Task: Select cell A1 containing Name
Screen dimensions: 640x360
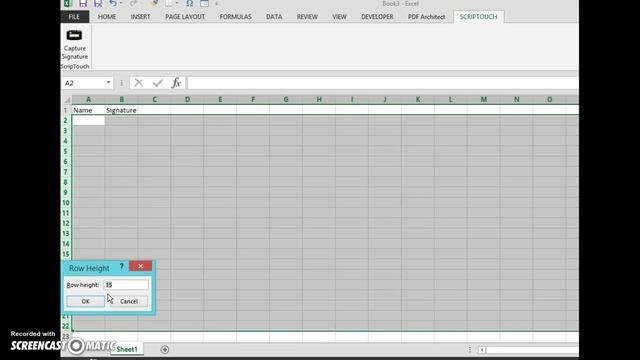Action: [89, 110]
